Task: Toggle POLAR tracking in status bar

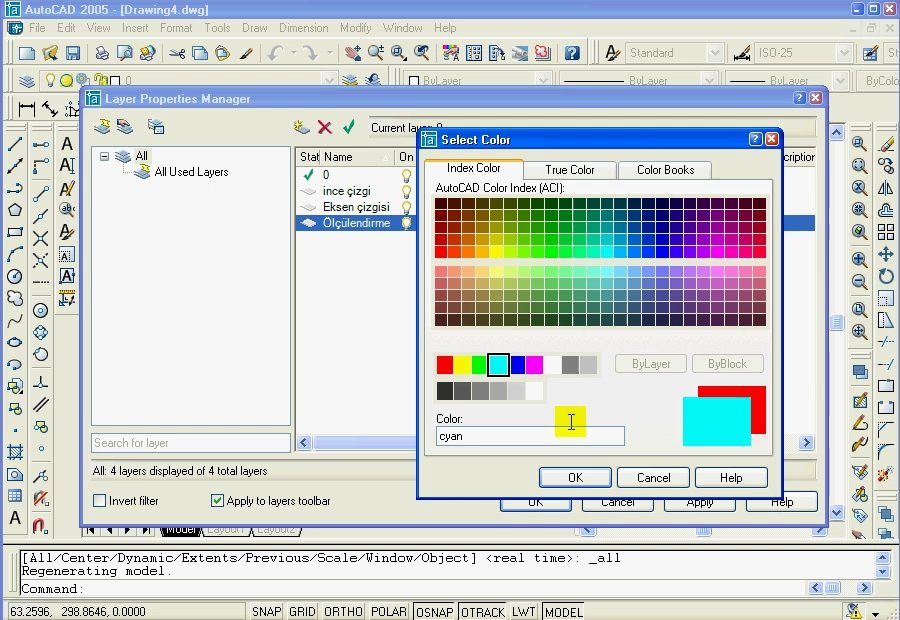Action: coord(389,612)
